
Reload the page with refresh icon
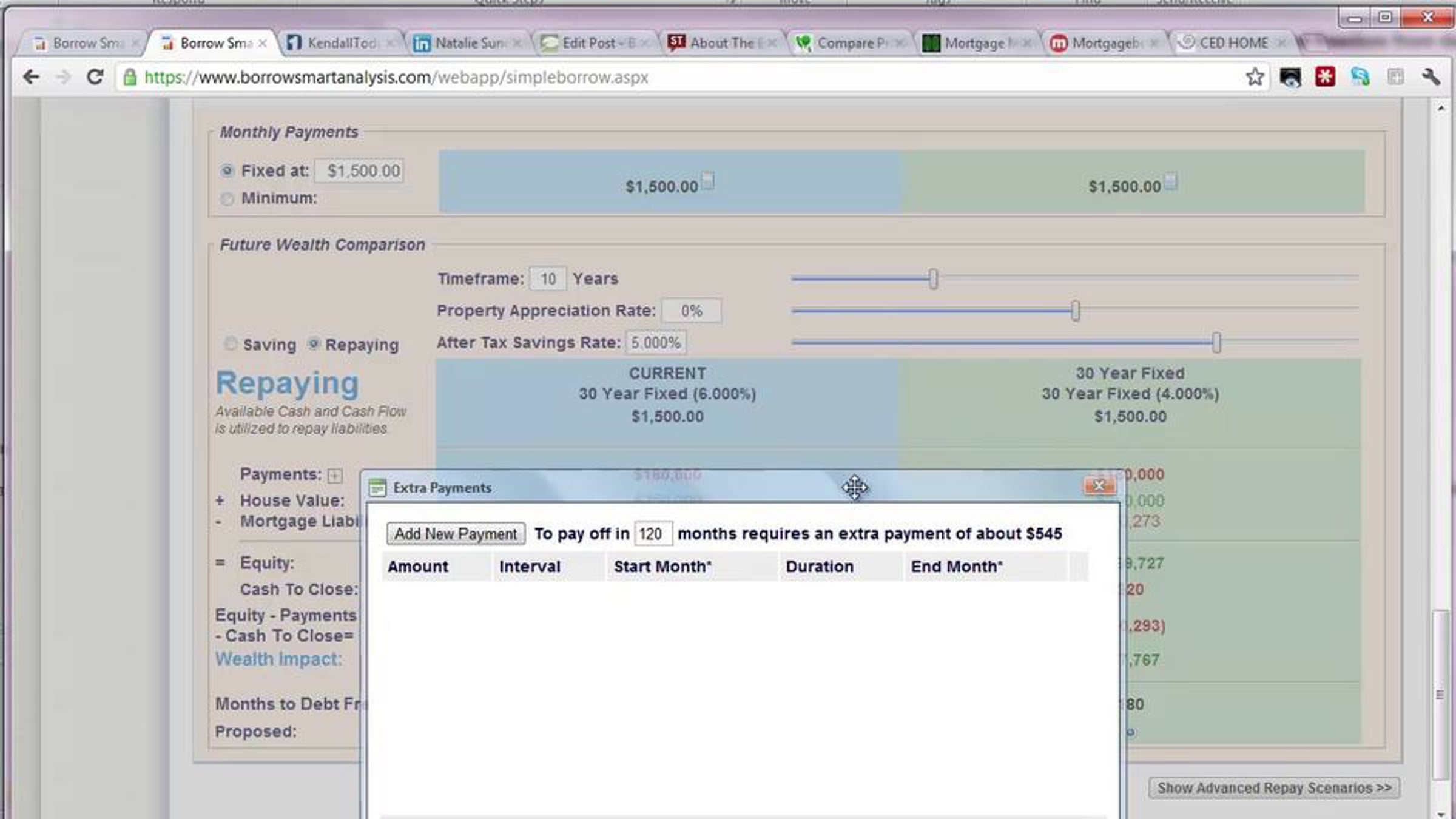[95, 77]
